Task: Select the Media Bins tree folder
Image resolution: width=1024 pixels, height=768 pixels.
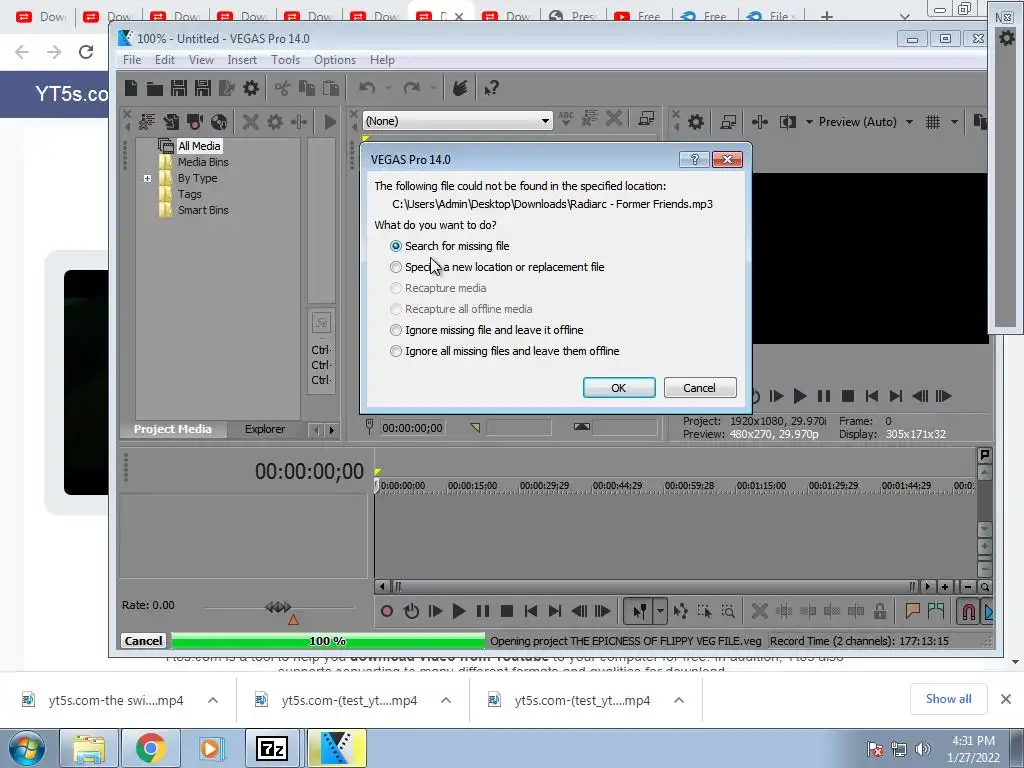Action: pos(203,162)
